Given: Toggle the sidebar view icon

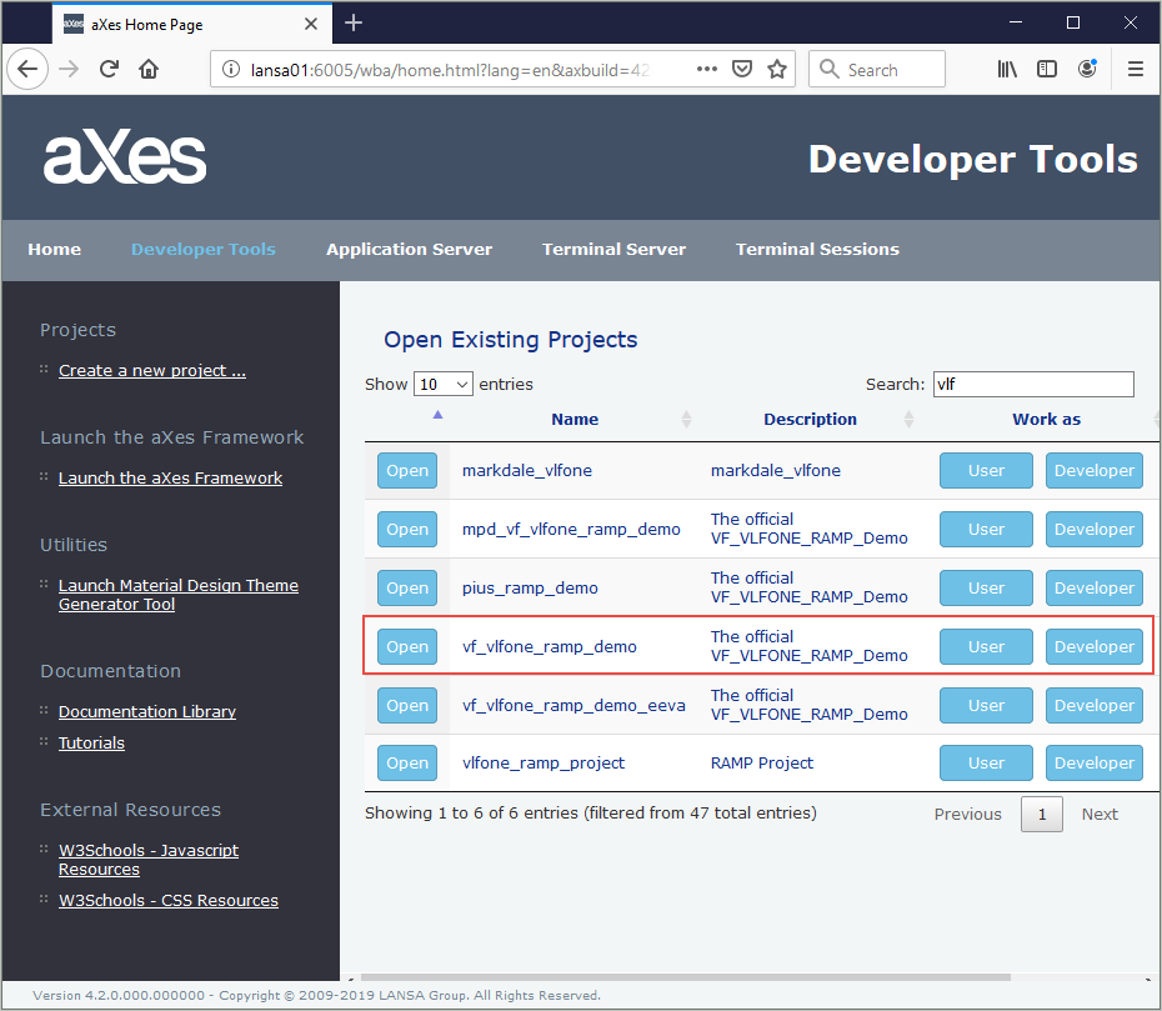Looking at the screenshot, I should (x=1047, y=69).
